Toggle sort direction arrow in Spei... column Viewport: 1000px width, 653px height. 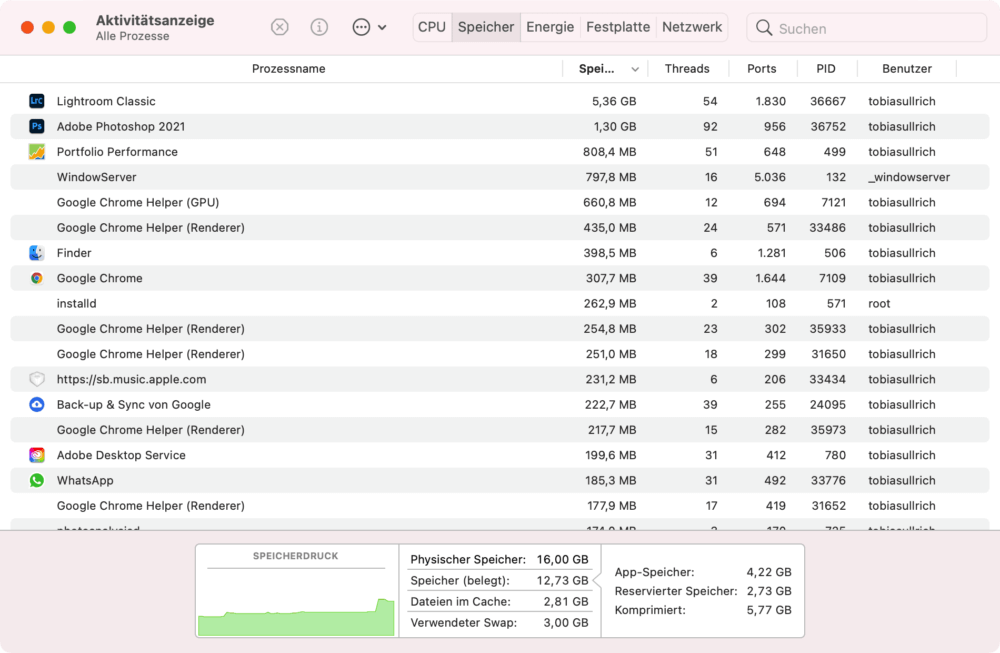tap(635, 70)
